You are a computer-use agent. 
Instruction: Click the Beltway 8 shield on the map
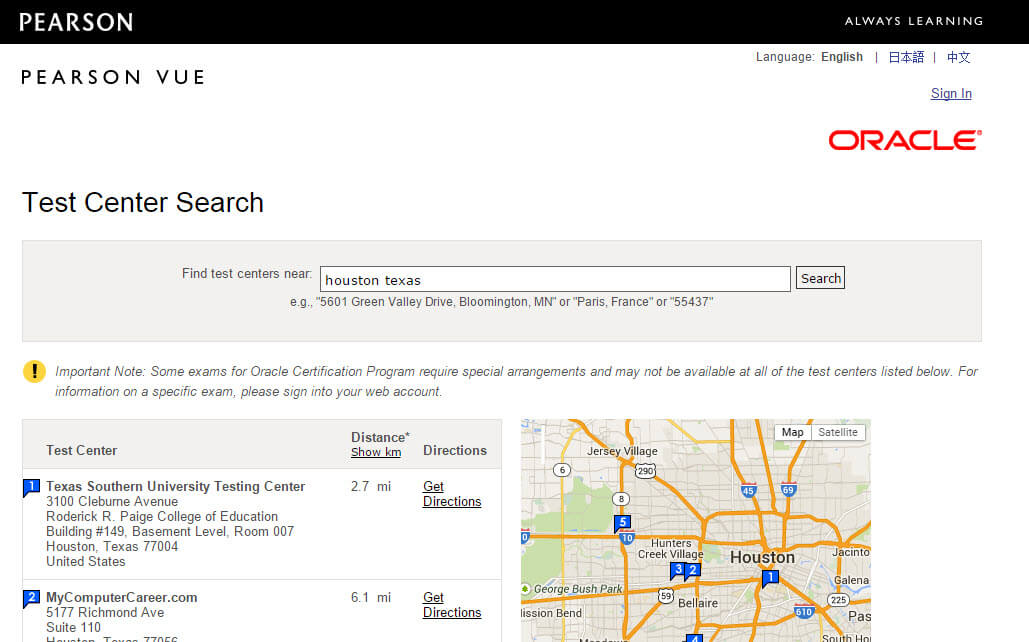point(621,499)
